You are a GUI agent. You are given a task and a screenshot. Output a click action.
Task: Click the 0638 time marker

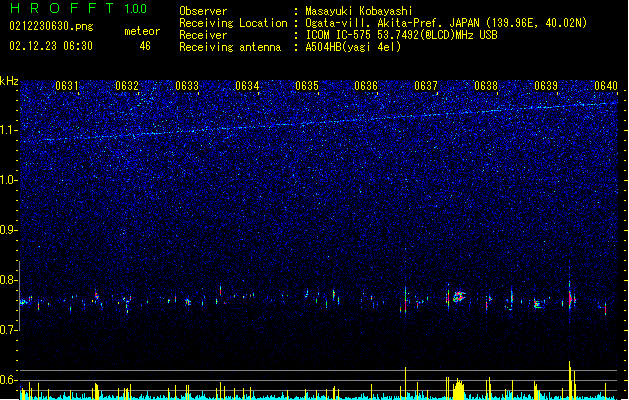[486, 86]
